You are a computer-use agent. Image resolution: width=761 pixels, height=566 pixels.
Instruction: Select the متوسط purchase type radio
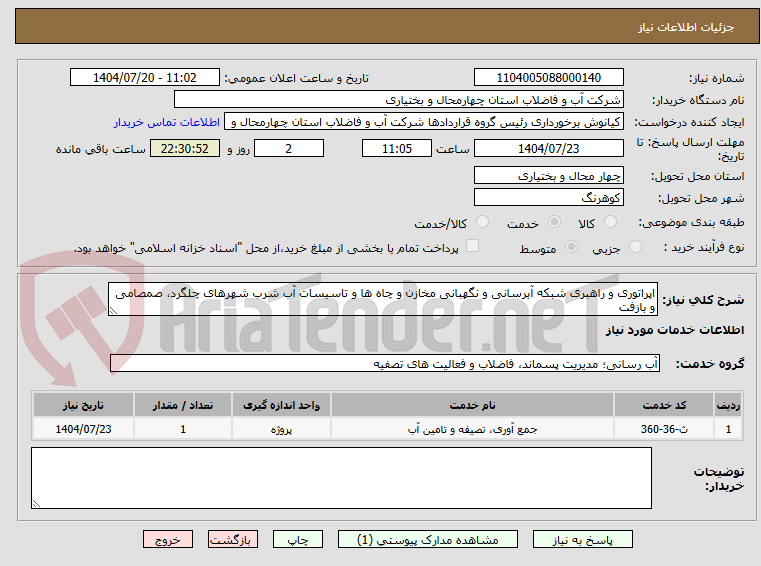tap(571, 247)
